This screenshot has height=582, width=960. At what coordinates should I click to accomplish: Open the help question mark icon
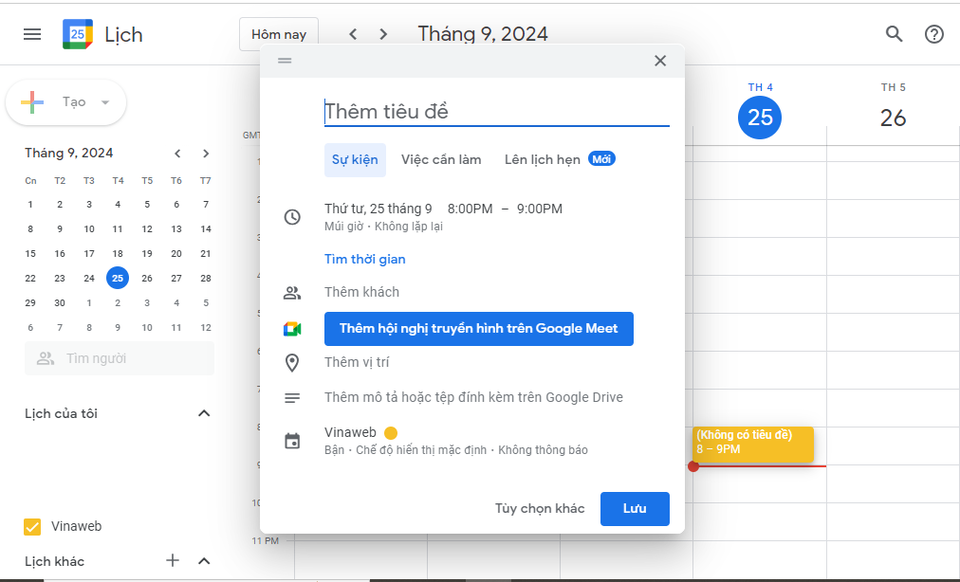pos(934,34)
